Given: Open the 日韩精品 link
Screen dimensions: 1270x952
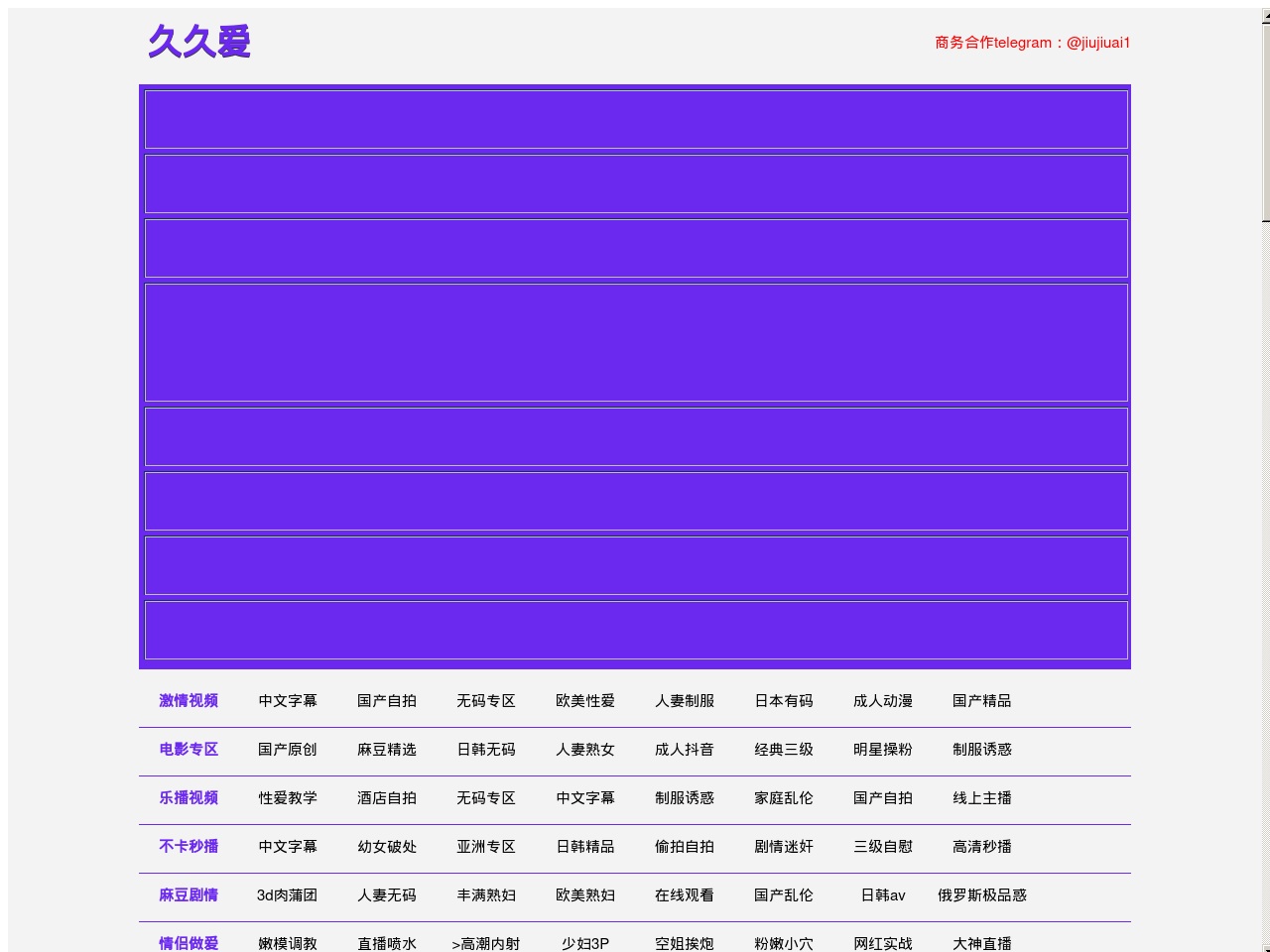Looking at the screenshot, I should pos(585,846).
